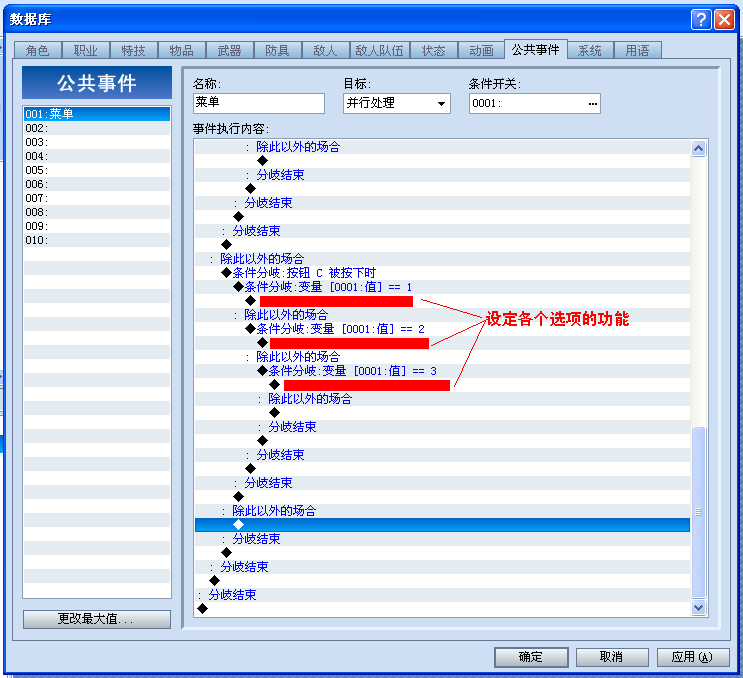Select the 动画 tab
This screenshot has width=743, height=678.
481,50
